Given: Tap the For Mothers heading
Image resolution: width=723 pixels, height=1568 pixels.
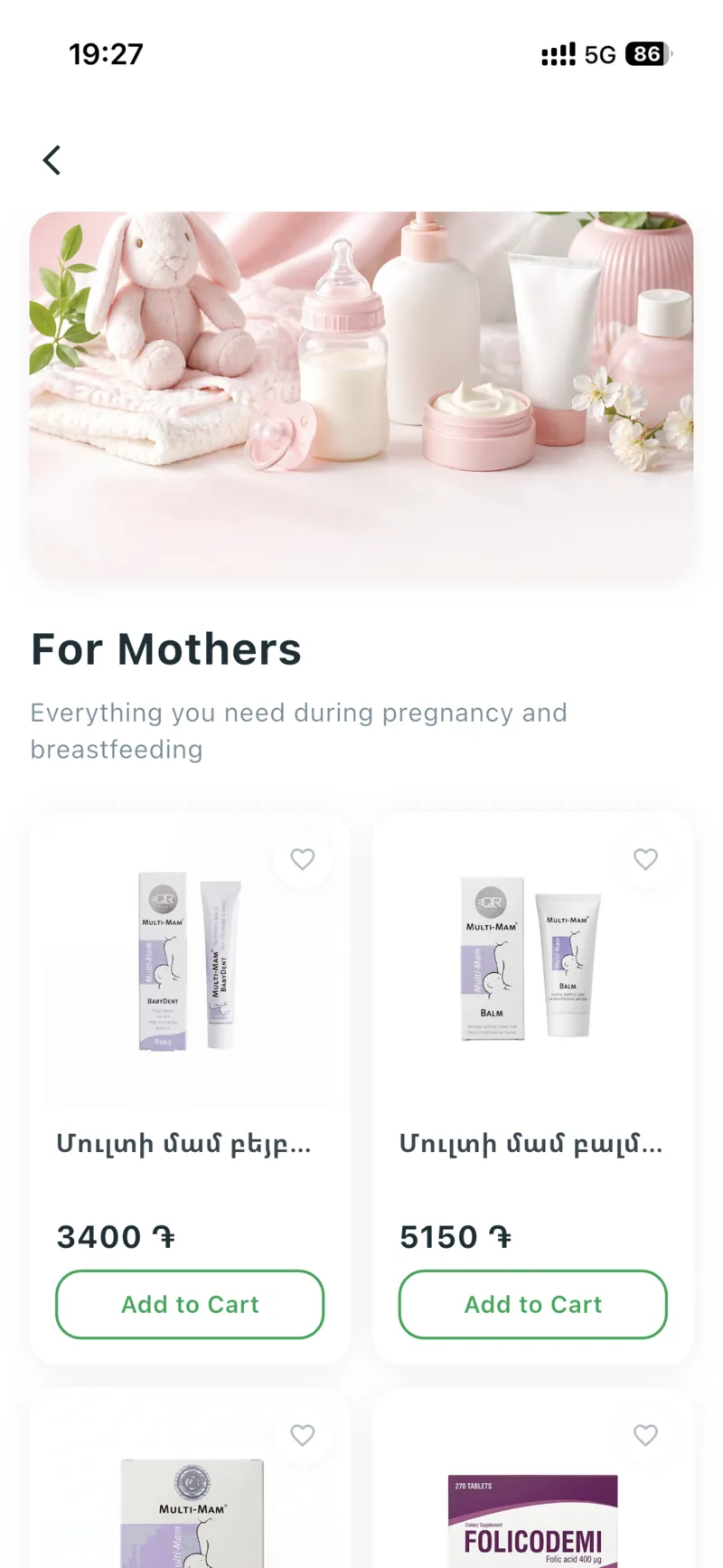Looking at the screenshot, I should tap(166, 649).
